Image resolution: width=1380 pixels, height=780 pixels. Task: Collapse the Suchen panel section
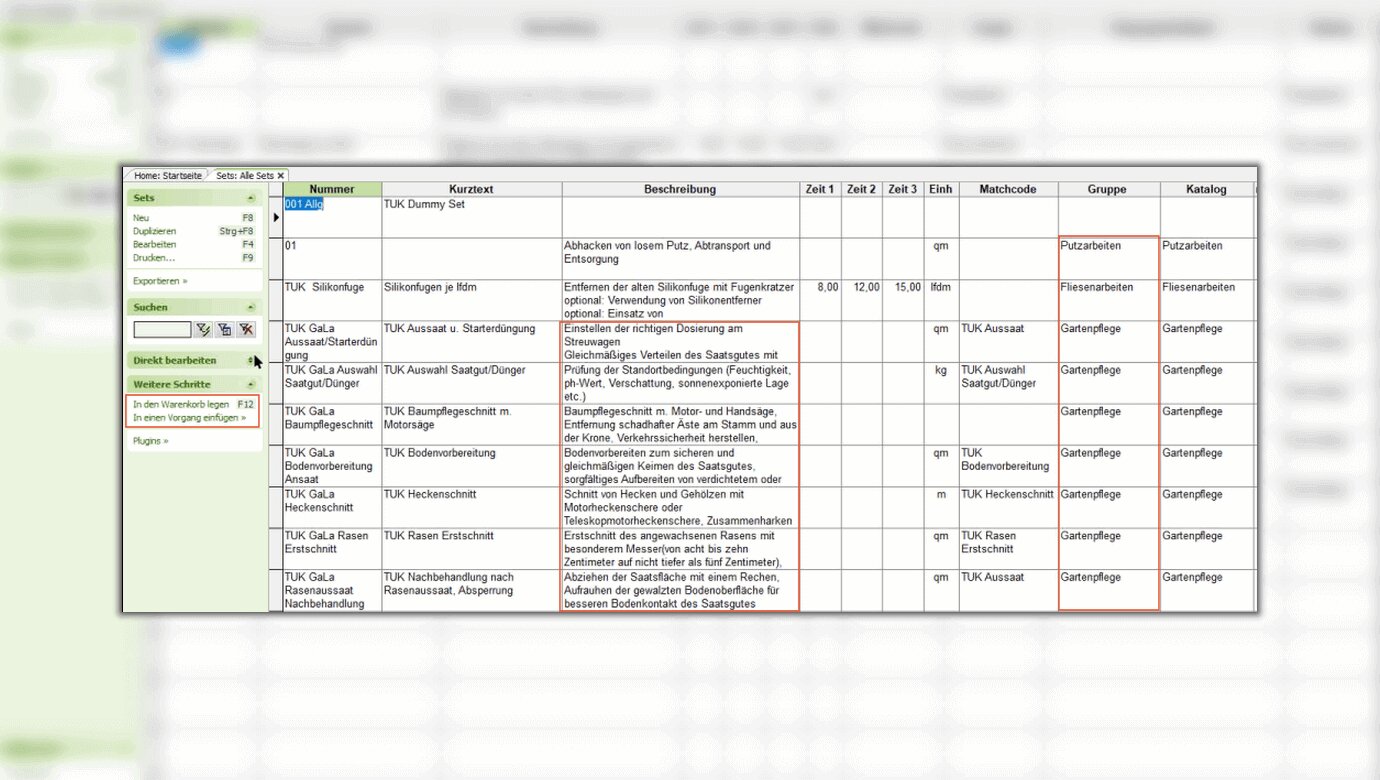tap(250, 308)
